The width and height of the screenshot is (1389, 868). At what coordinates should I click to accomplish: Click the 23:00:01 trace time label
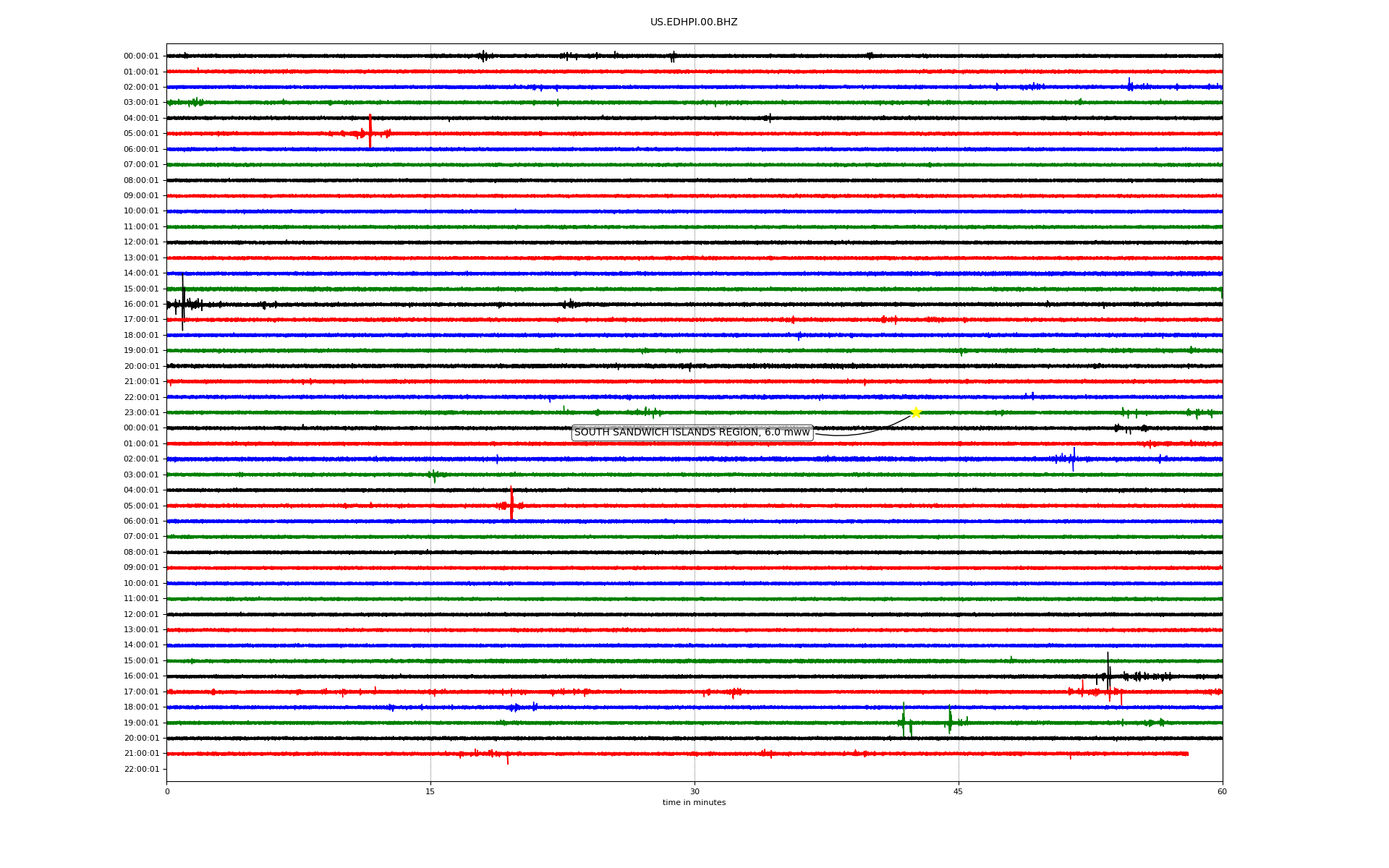pos(141,413)
